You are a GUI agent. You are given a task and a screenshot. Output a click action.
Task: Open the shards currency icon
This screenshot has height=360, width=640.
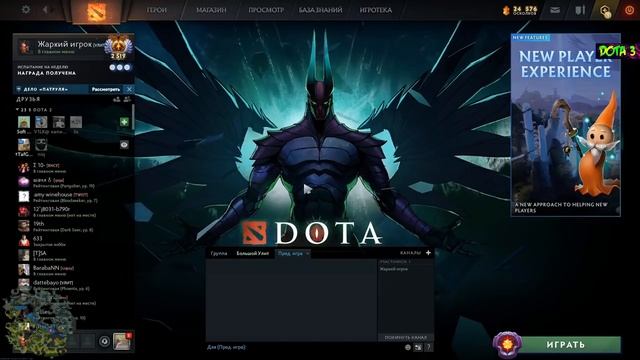(506, 10)
